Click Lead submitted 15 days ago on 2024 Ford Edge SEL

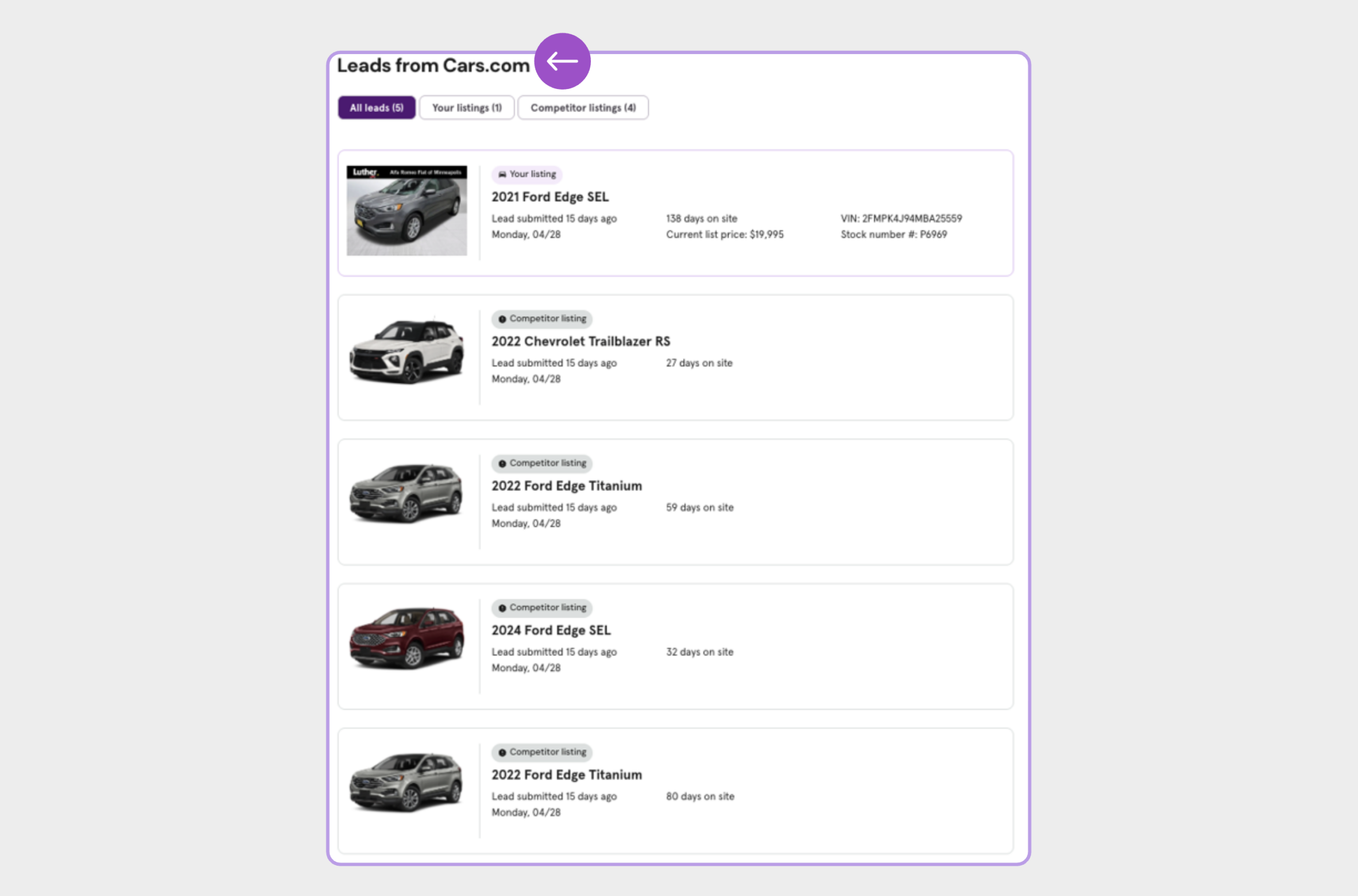click(554, 652)
